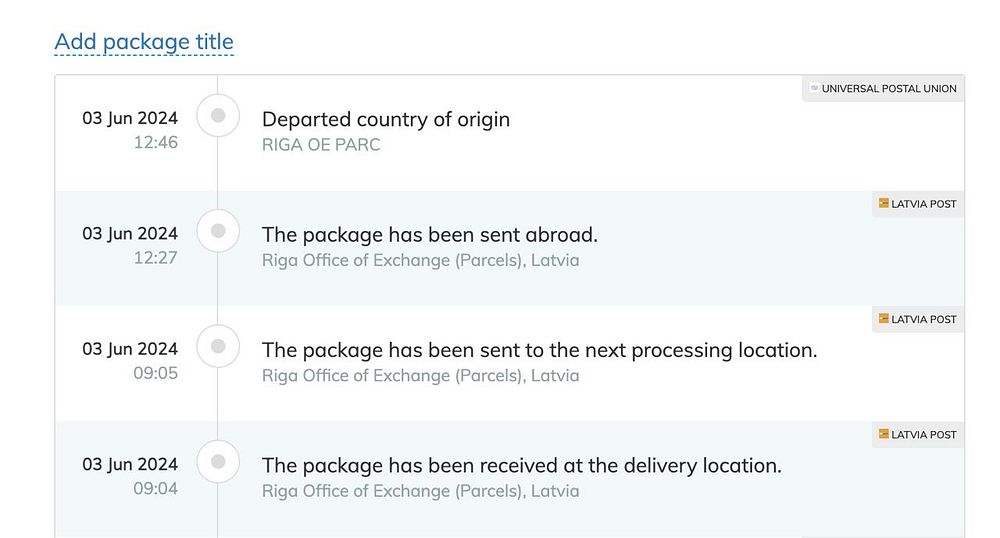Click the sent to next processing location status

point(540,350)
